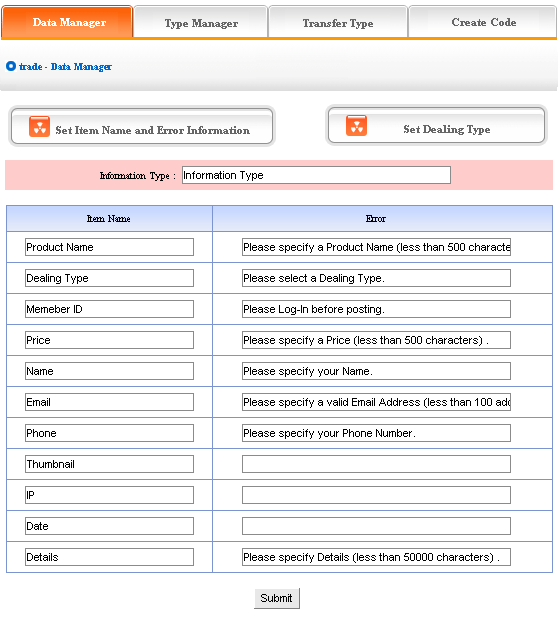
Task: Click the 'Please select a Dealing Type.' field
Action: coord(376,278)
